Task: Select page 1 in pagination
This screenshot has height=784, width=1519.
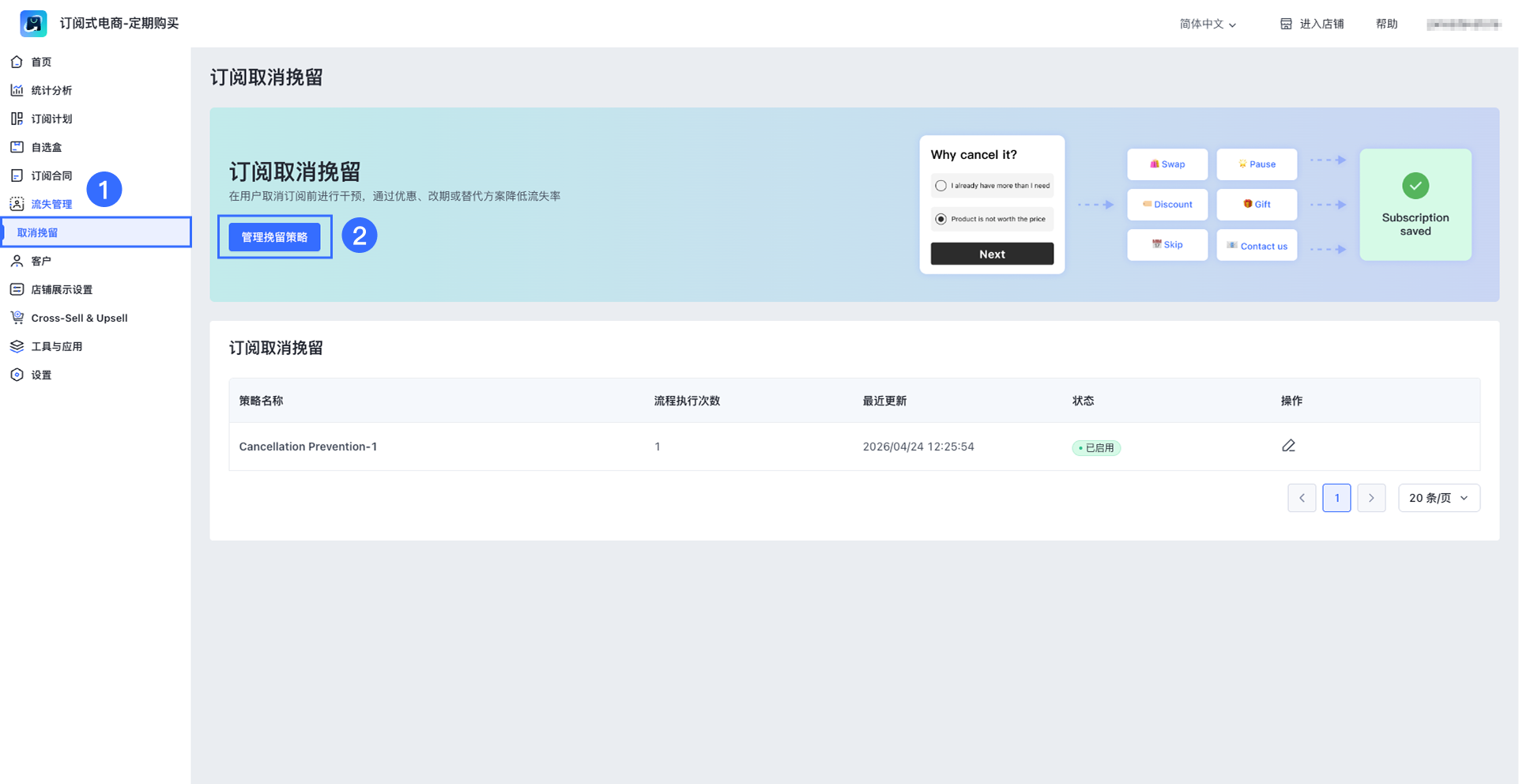Action: pyautogui.click(x=1336, y=498)
